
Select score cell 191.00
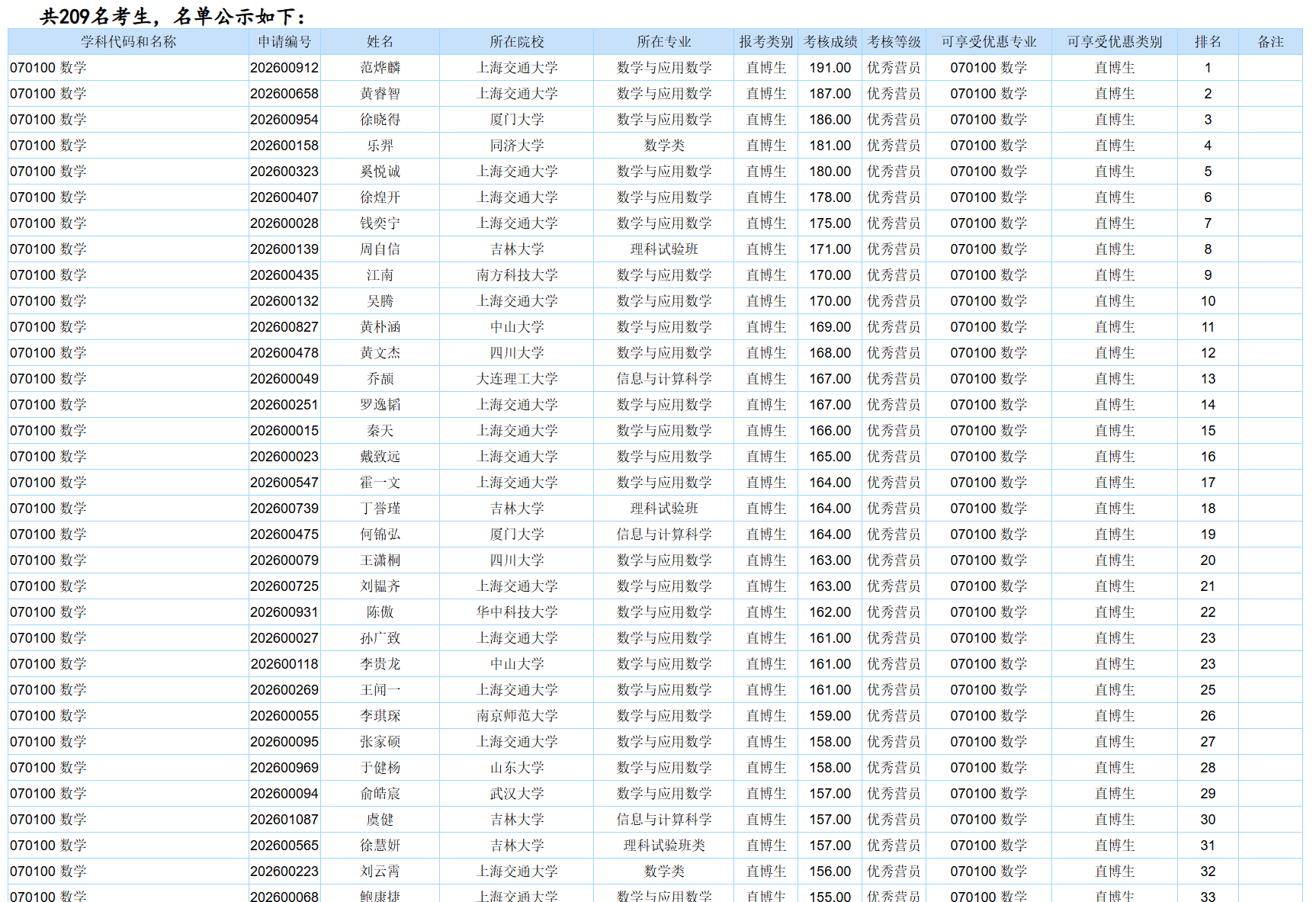[830, 68]
